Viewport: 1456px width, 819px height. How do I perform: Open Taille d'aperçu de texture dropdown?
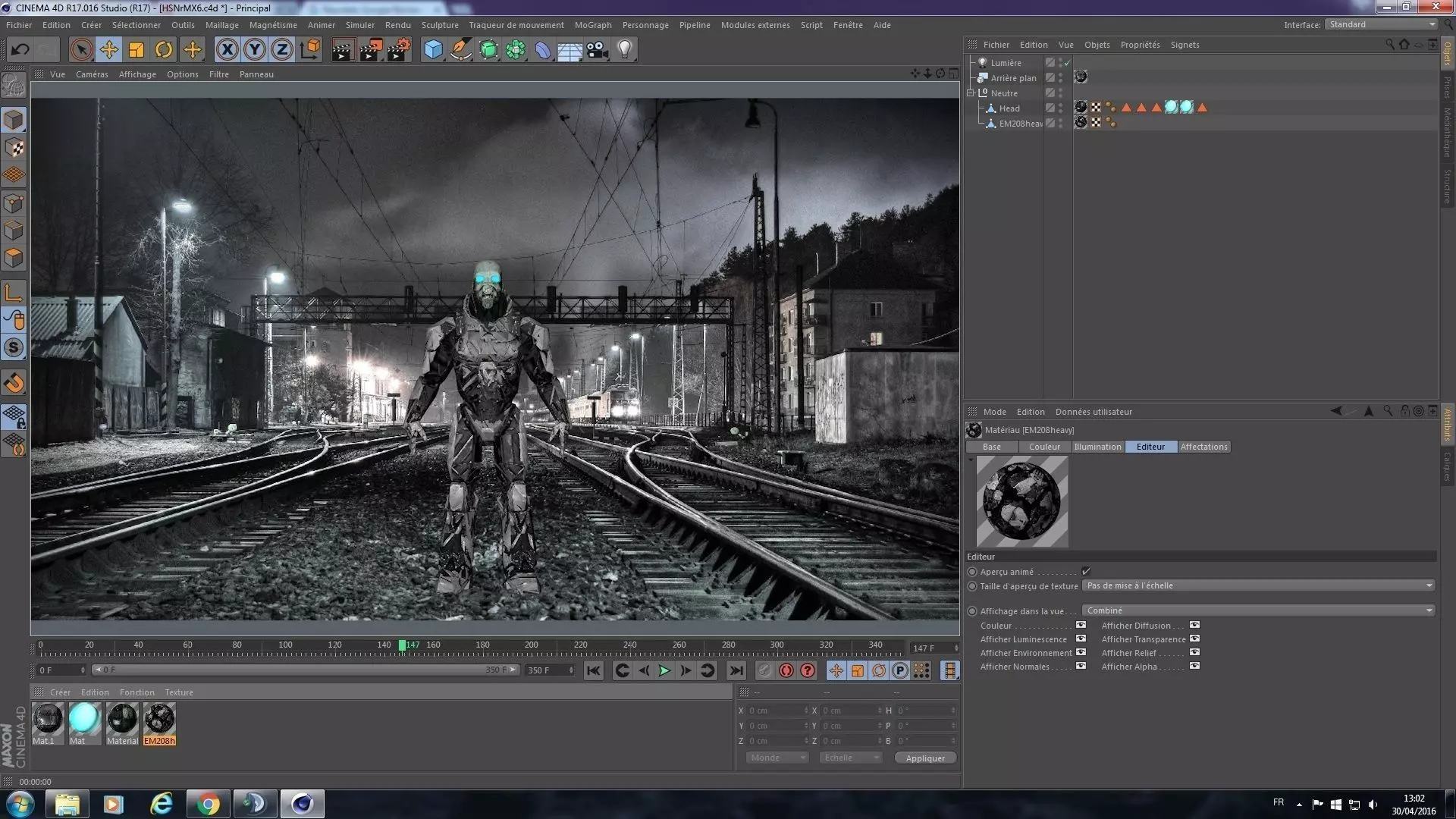[x=1258, y=586]
